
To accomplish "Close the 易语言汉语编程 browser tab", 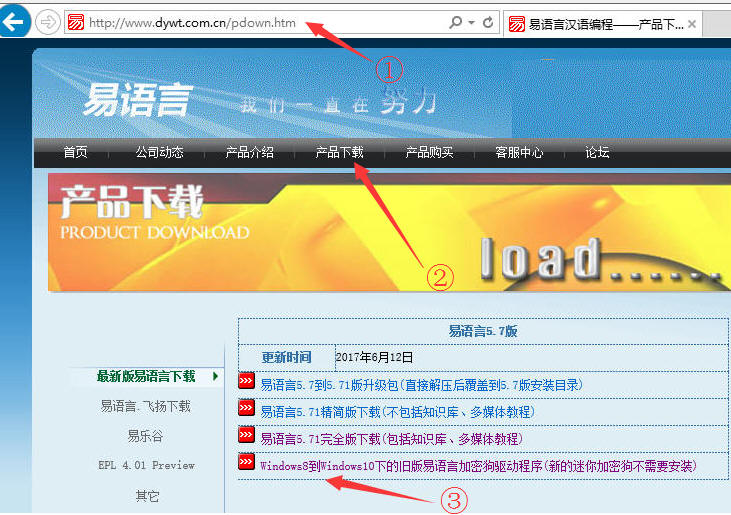I will point(692,24).
